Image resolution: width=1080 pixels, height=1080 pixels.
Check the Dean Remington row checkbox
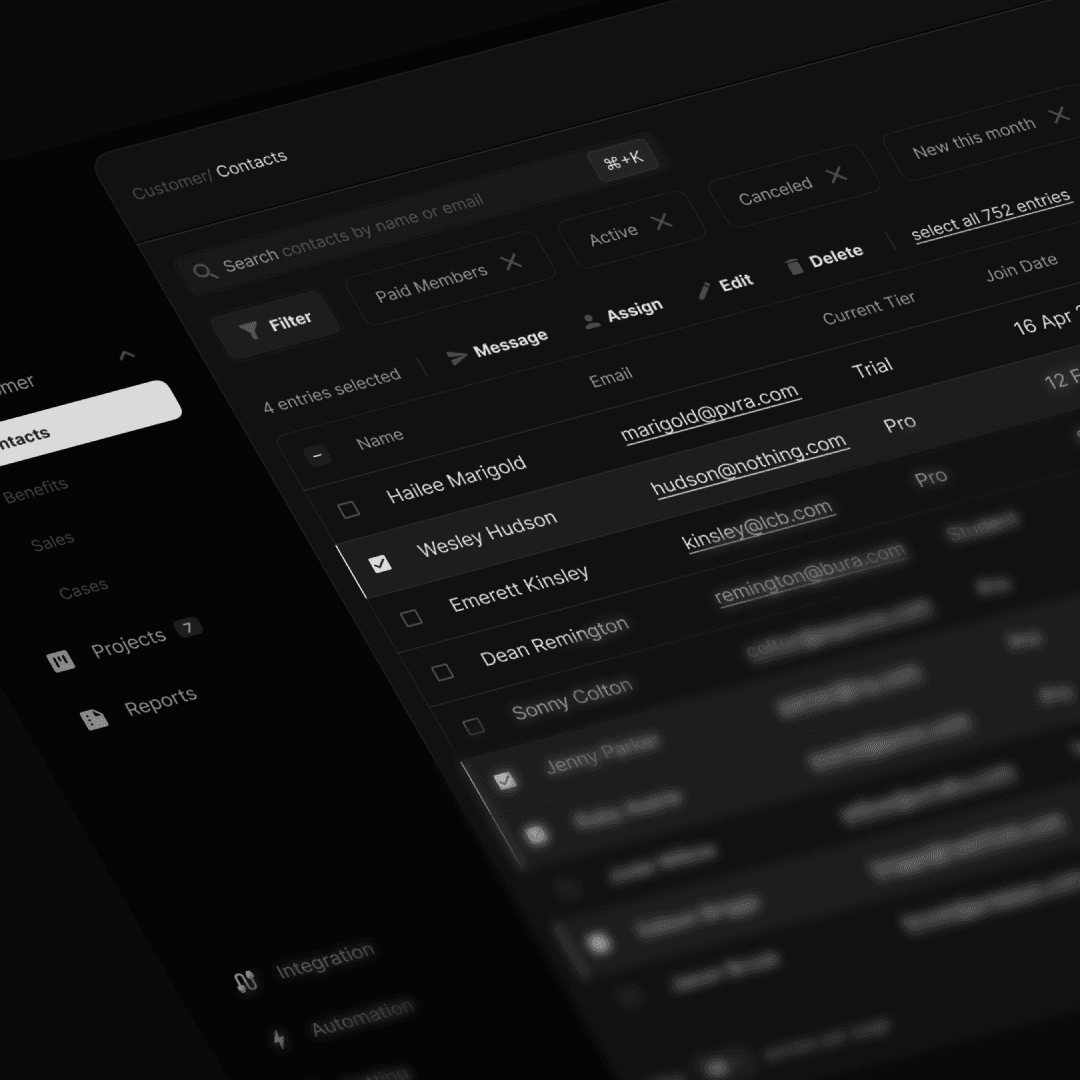coord(442,672)
